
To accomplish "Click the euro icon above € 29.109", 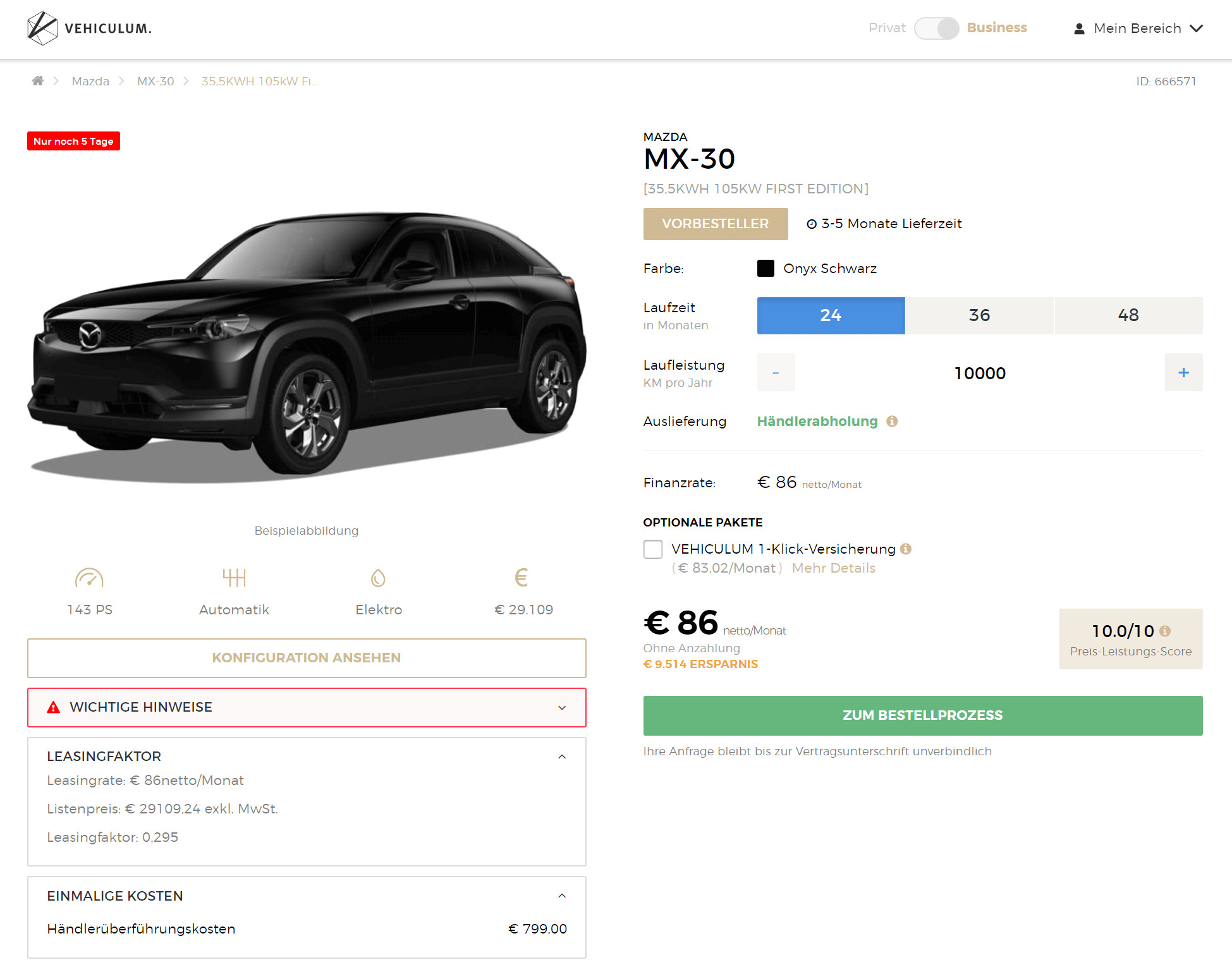I will [x=521, y=578].
